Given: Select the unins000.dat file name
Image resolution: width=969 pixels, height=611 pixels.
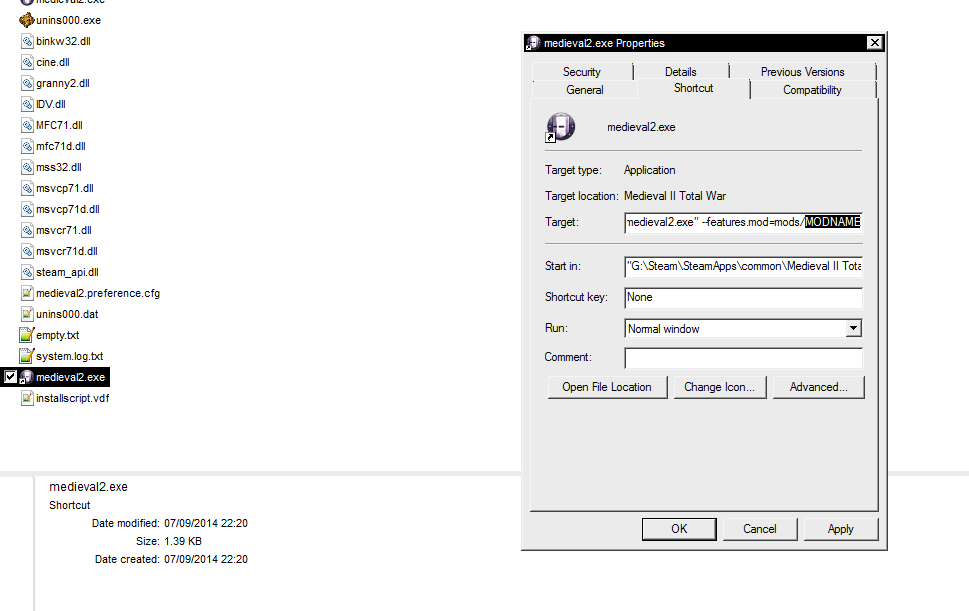Looking at the screenshot, I should [x=67, y=314].
